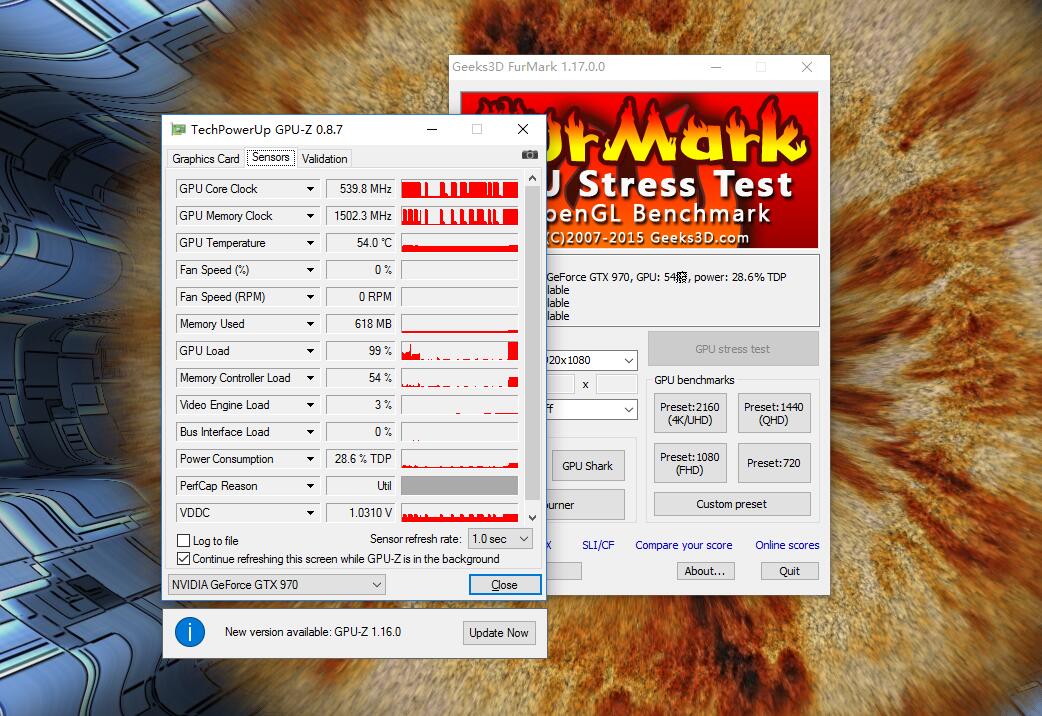Expand the Fan Speed (RPM) dropdown

310,297
